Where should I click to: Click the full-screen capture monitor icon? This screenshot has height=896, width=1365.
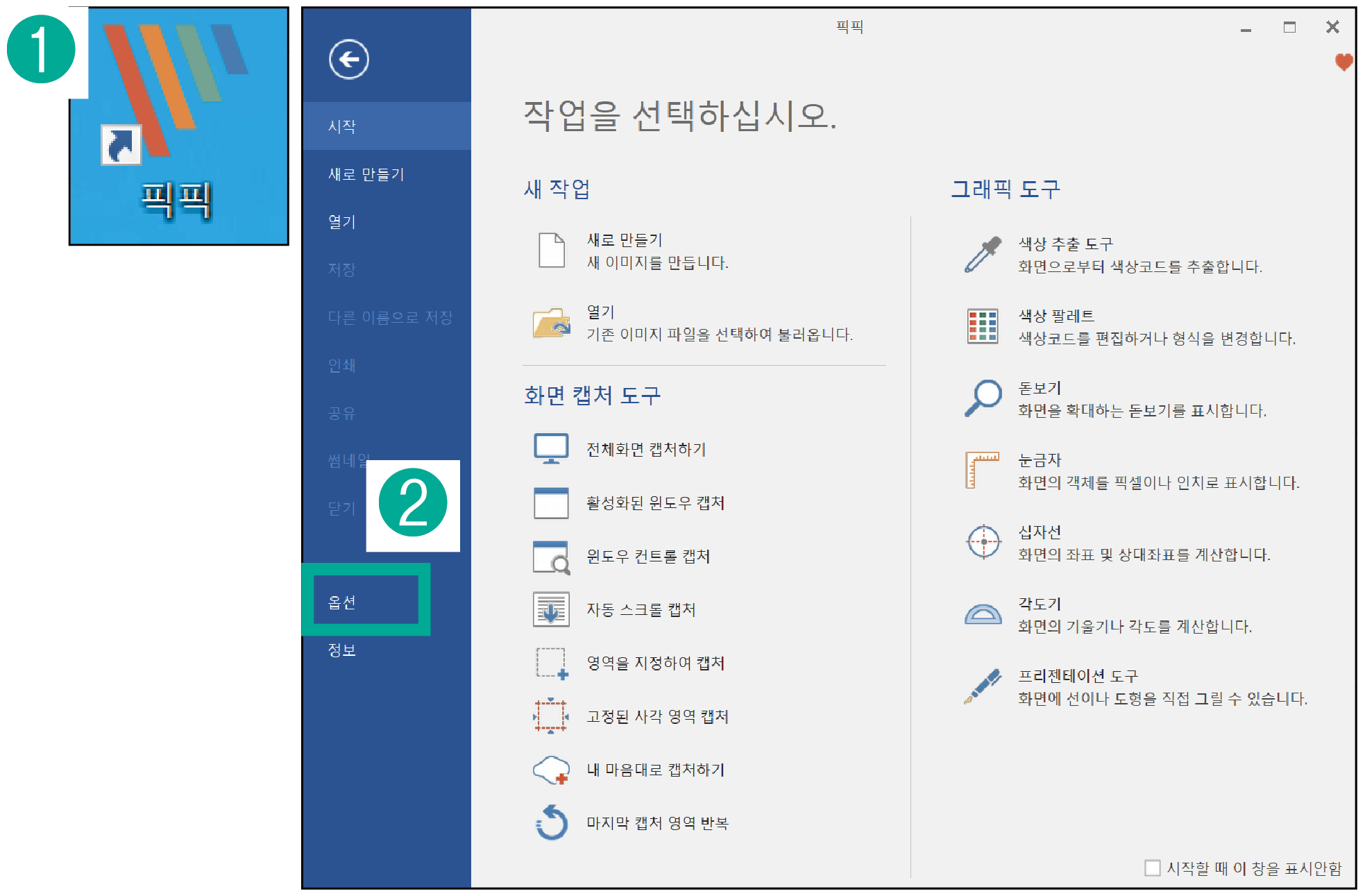(551, 449)
